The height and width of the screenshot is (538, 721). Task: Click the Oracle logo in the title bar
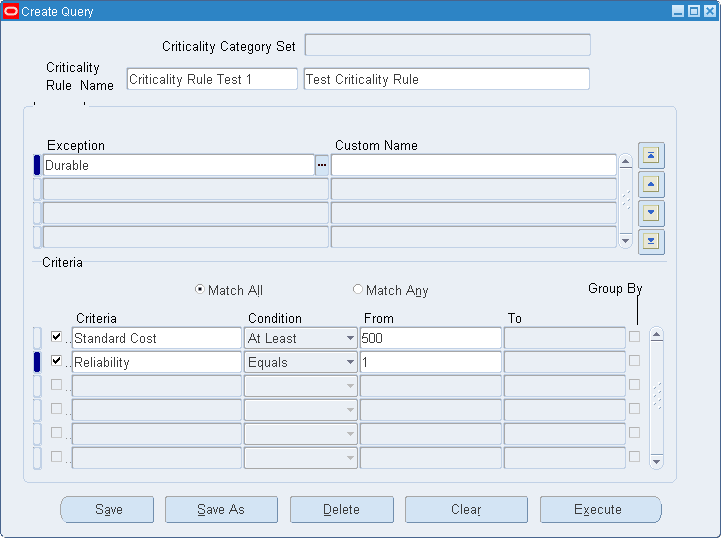tap(11, 11)
